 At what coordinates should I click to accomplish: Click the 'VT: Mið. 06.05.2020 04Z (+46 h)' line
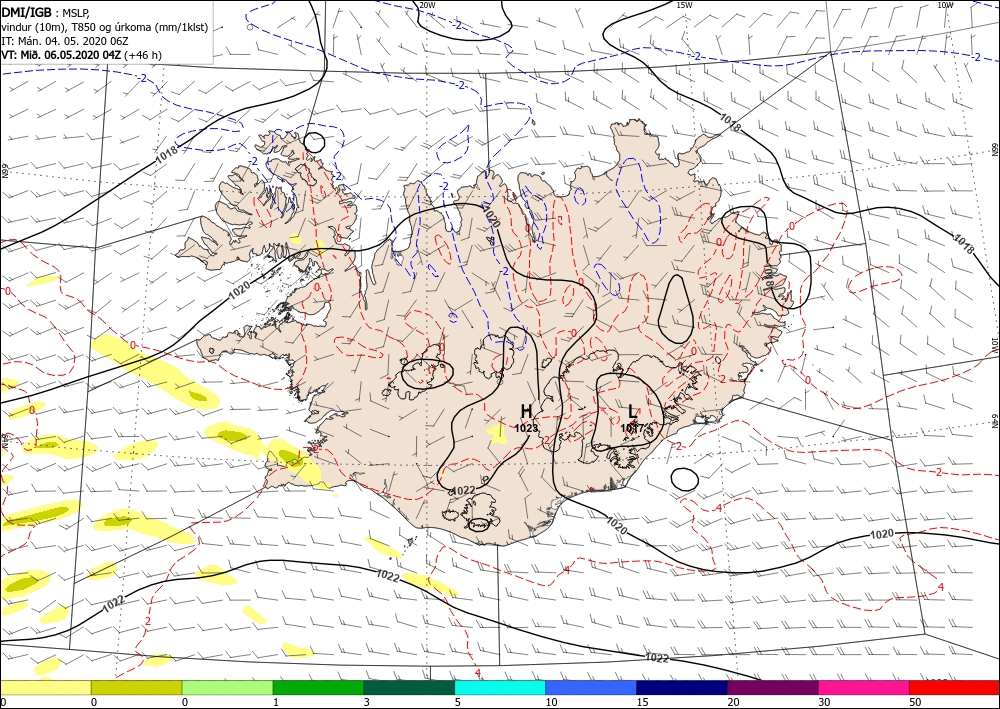82,55
